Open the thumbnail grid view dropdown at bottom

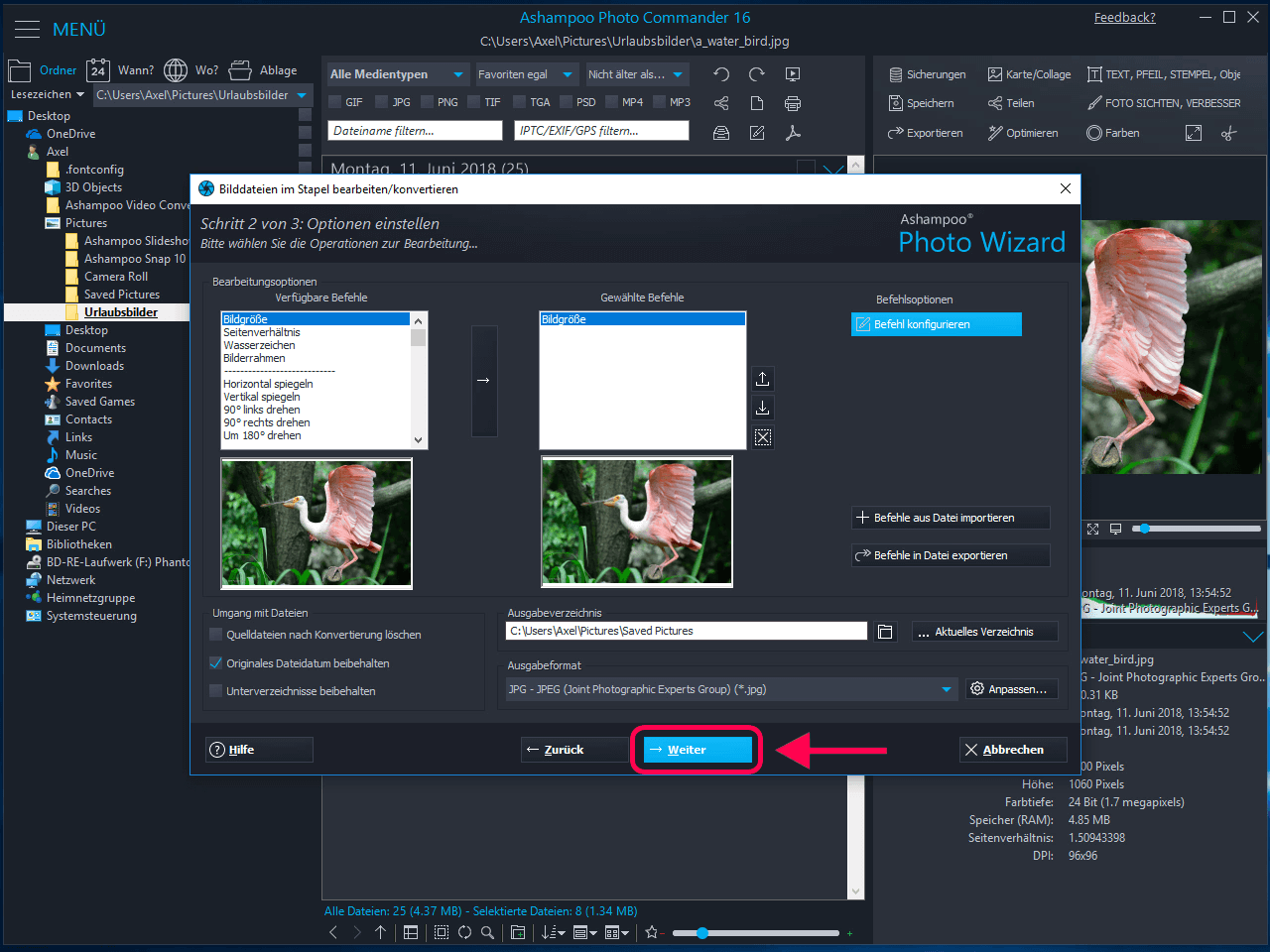click(x=617, y=932)
